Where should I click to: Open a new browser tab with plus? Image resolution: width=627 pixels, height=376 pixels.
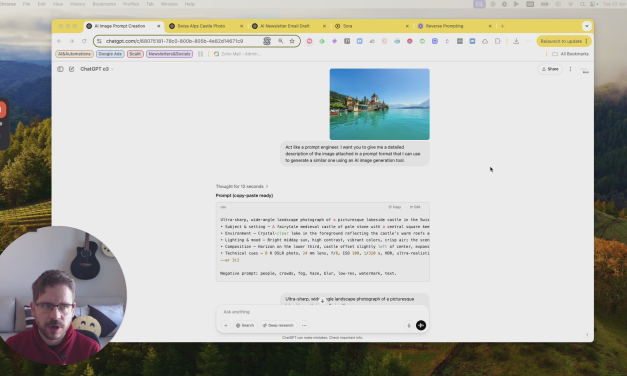502,26
